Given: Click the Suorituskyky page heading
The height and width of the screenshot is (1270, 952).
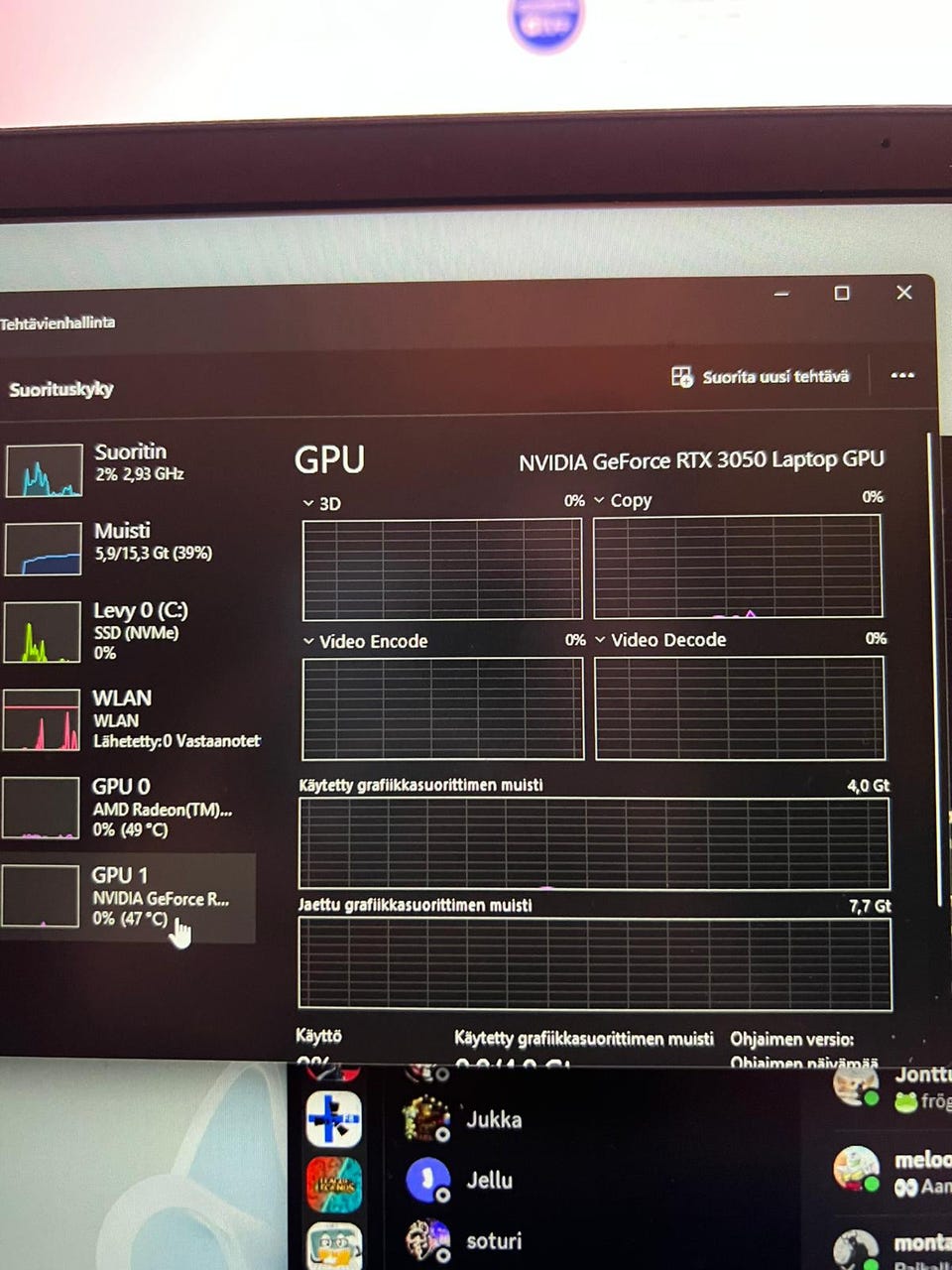Looking at the screenshot, I should 60,389.
